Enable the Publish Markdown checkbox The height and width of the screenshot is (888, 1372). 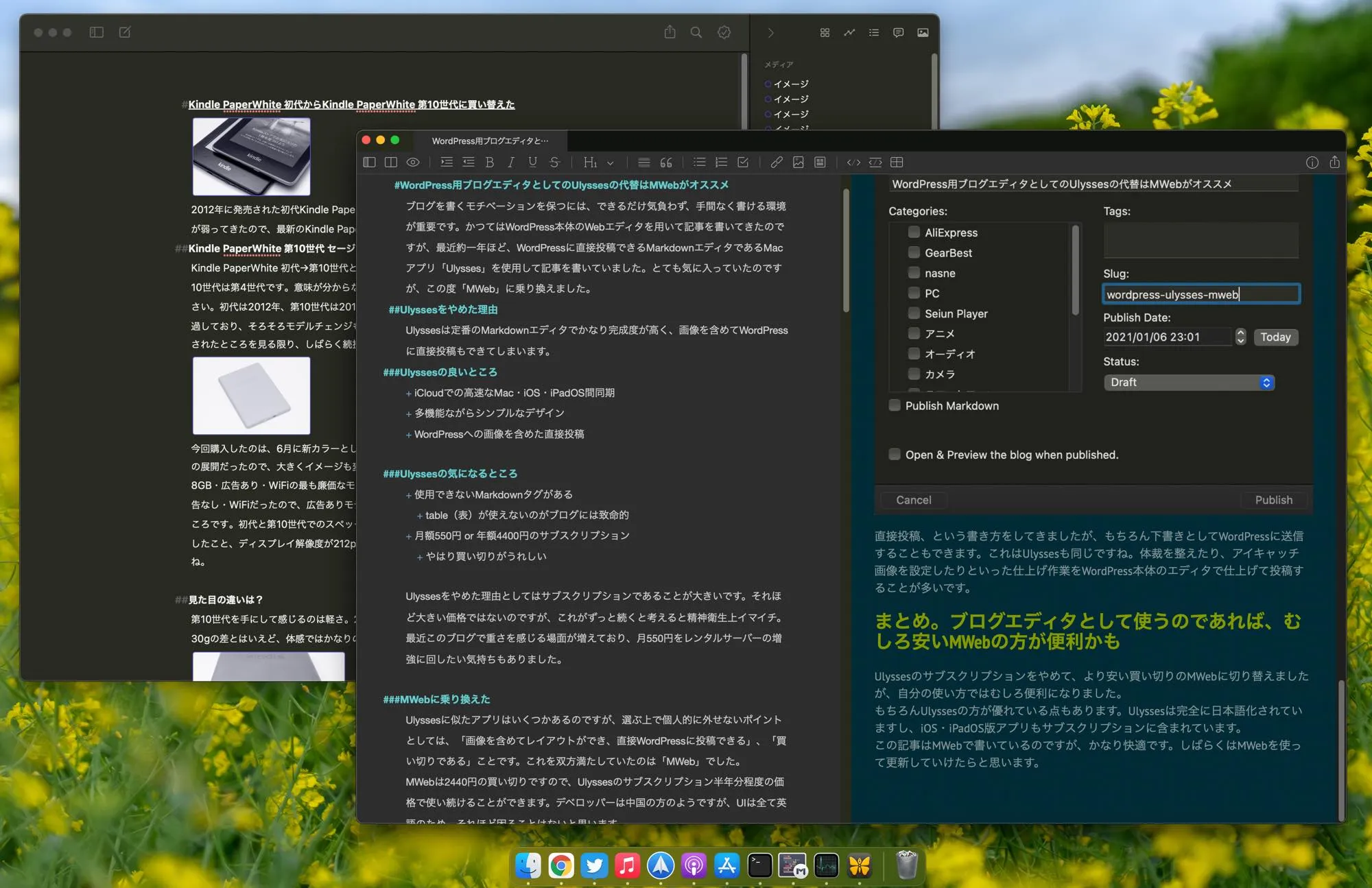pos(895,405)
